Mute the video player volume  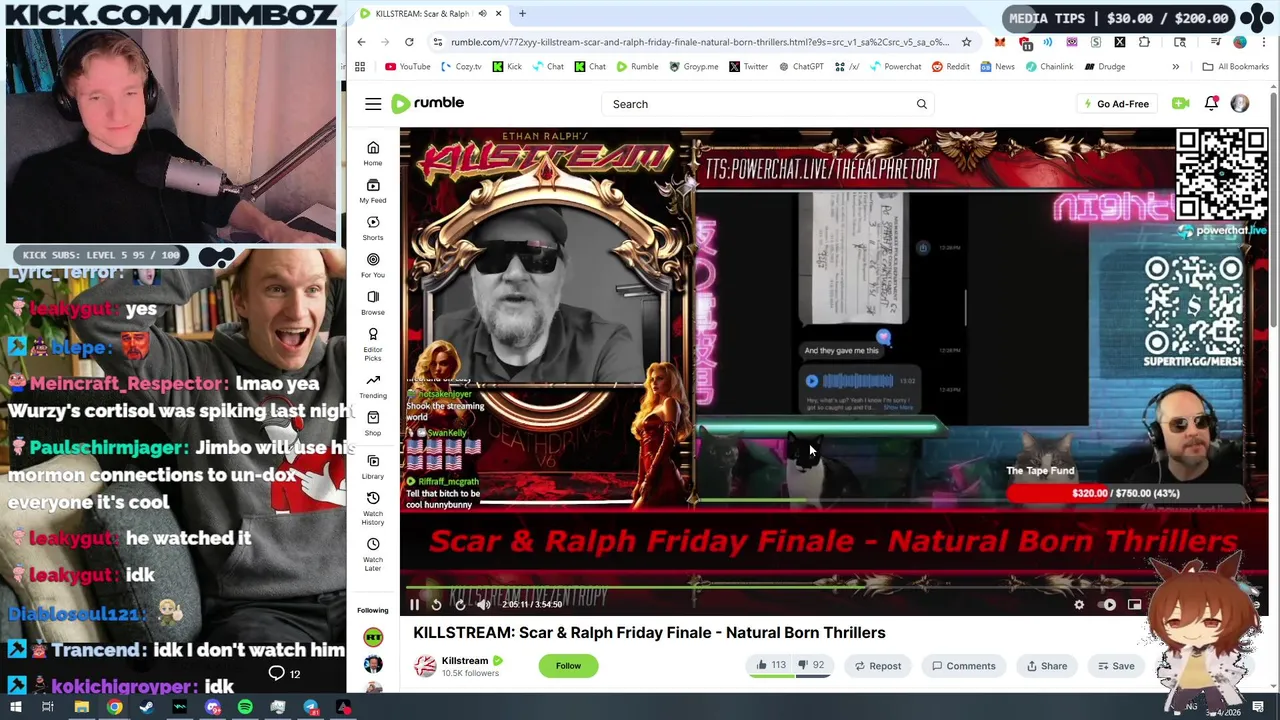(484, 604)
